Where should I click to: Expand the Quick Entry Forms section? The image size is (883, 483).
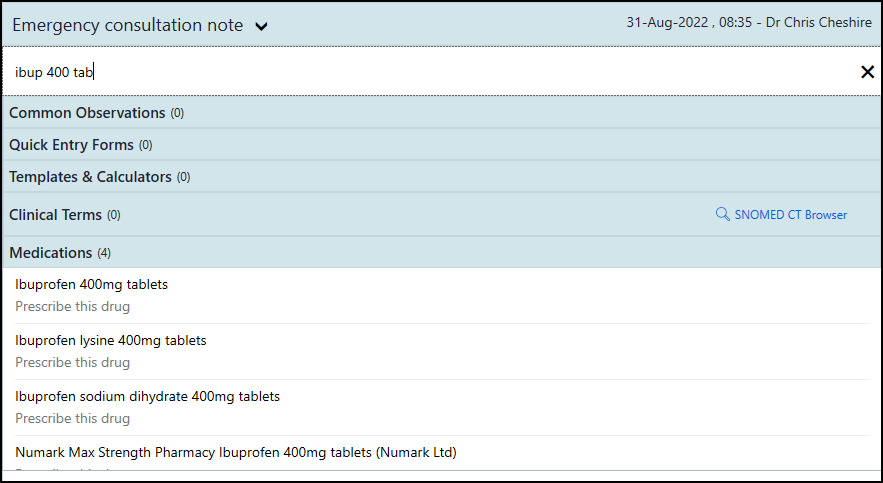(x=71, y=145)
